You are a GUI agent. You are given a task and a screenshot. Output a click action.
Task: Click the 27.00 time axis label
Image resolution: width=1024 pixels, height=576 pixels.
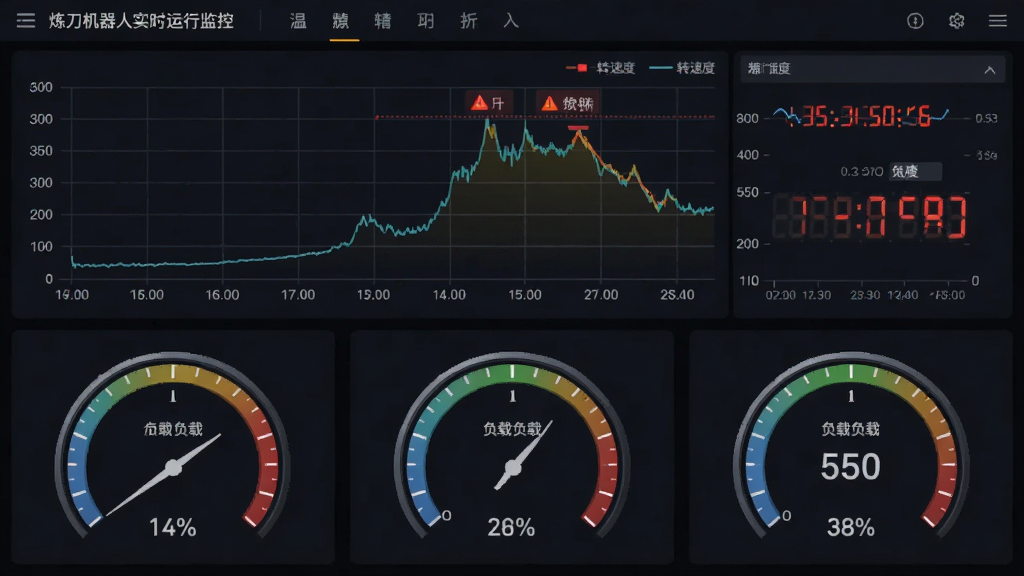[x=601, y=295]
